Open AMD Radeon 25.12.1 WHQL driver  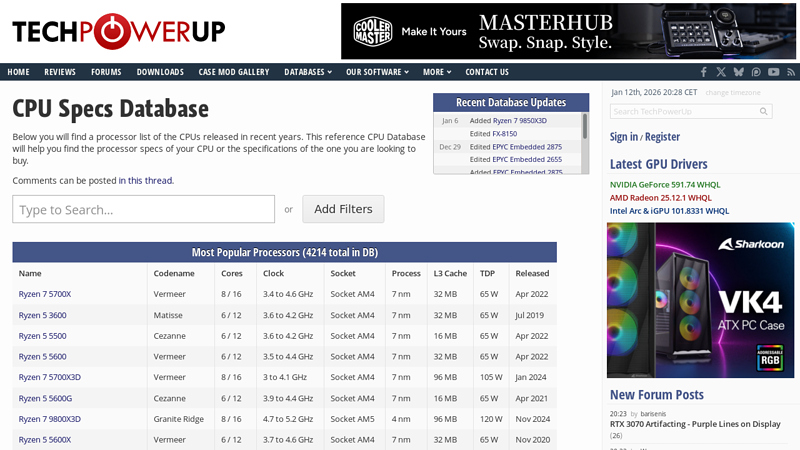(x=660, y=198)
